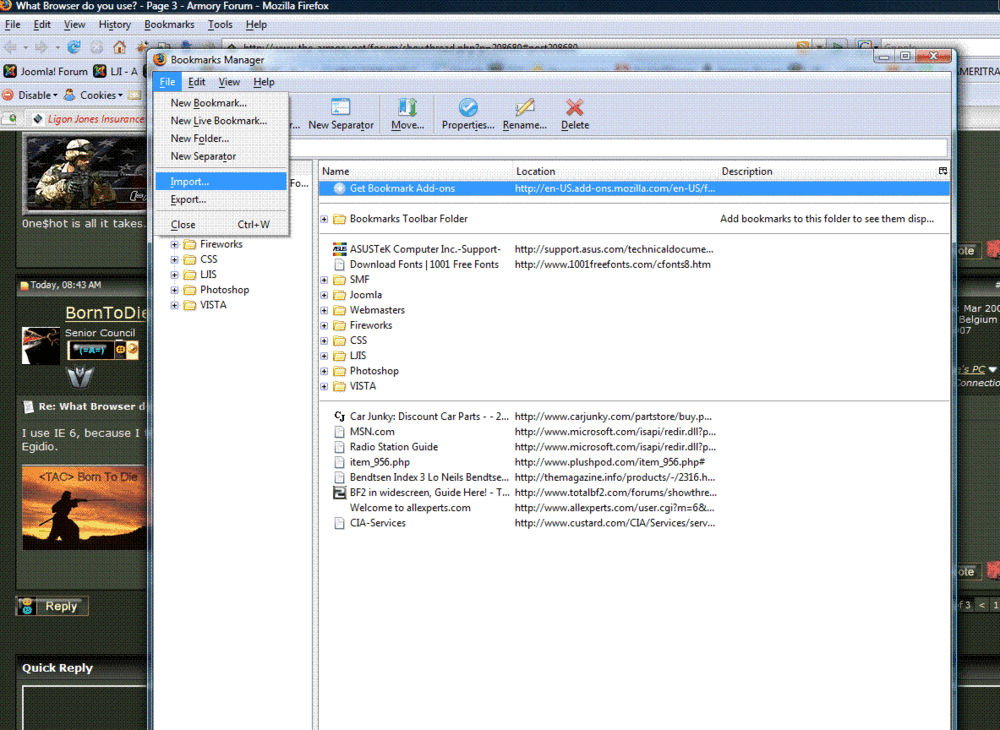1000x730 pixels.
Task: Open Properties from the toolbar
Action: pos(468,108)
